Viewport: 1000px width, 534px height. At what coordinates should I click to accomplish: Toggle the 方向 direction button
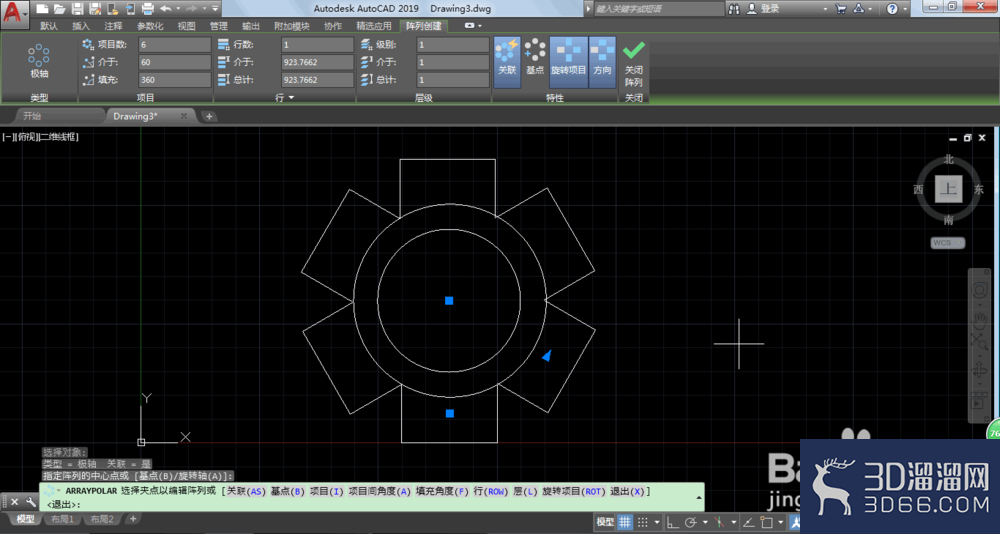point(602,61)
